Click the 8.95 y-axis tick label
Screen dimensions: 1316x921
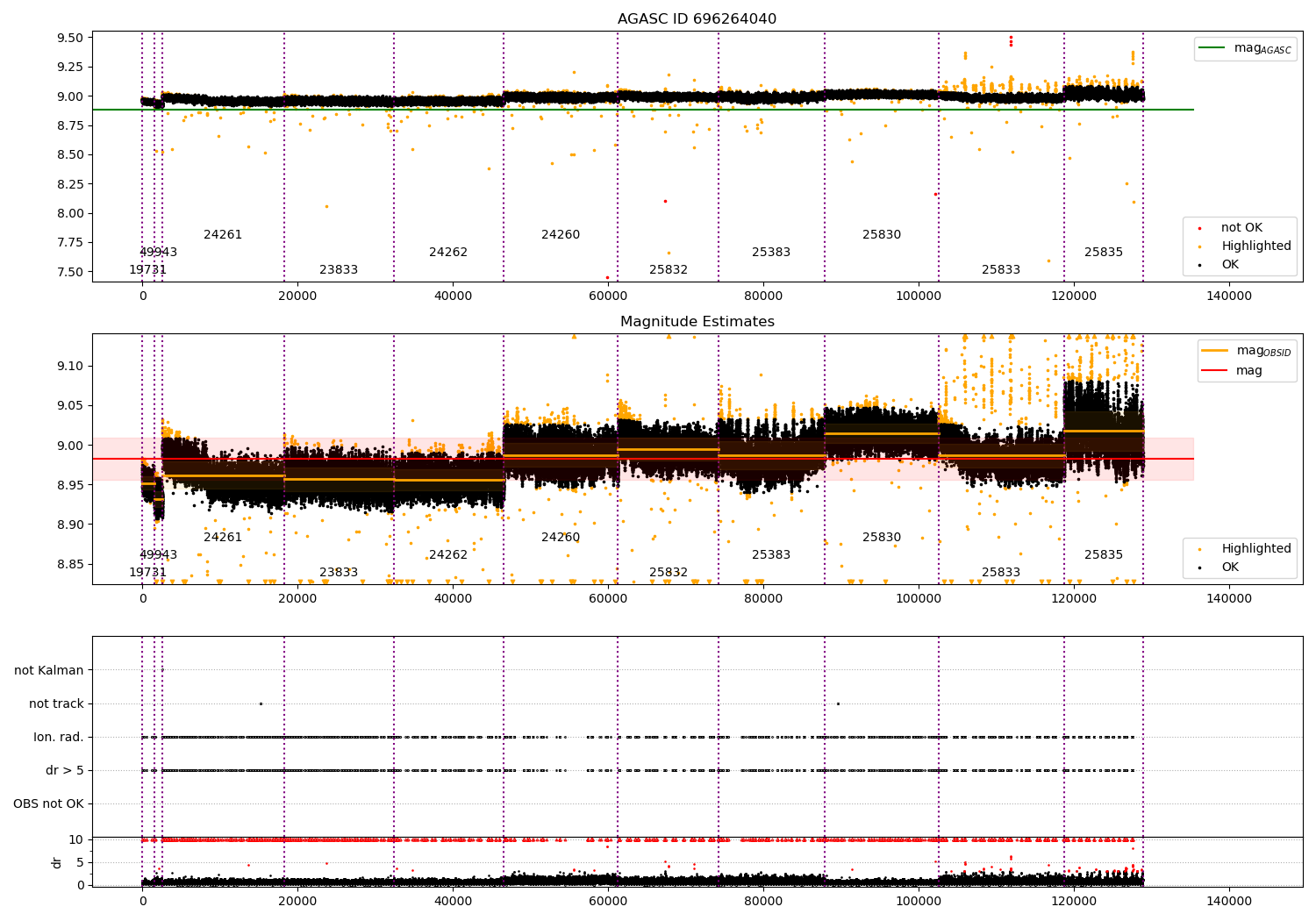pos(71,485)
